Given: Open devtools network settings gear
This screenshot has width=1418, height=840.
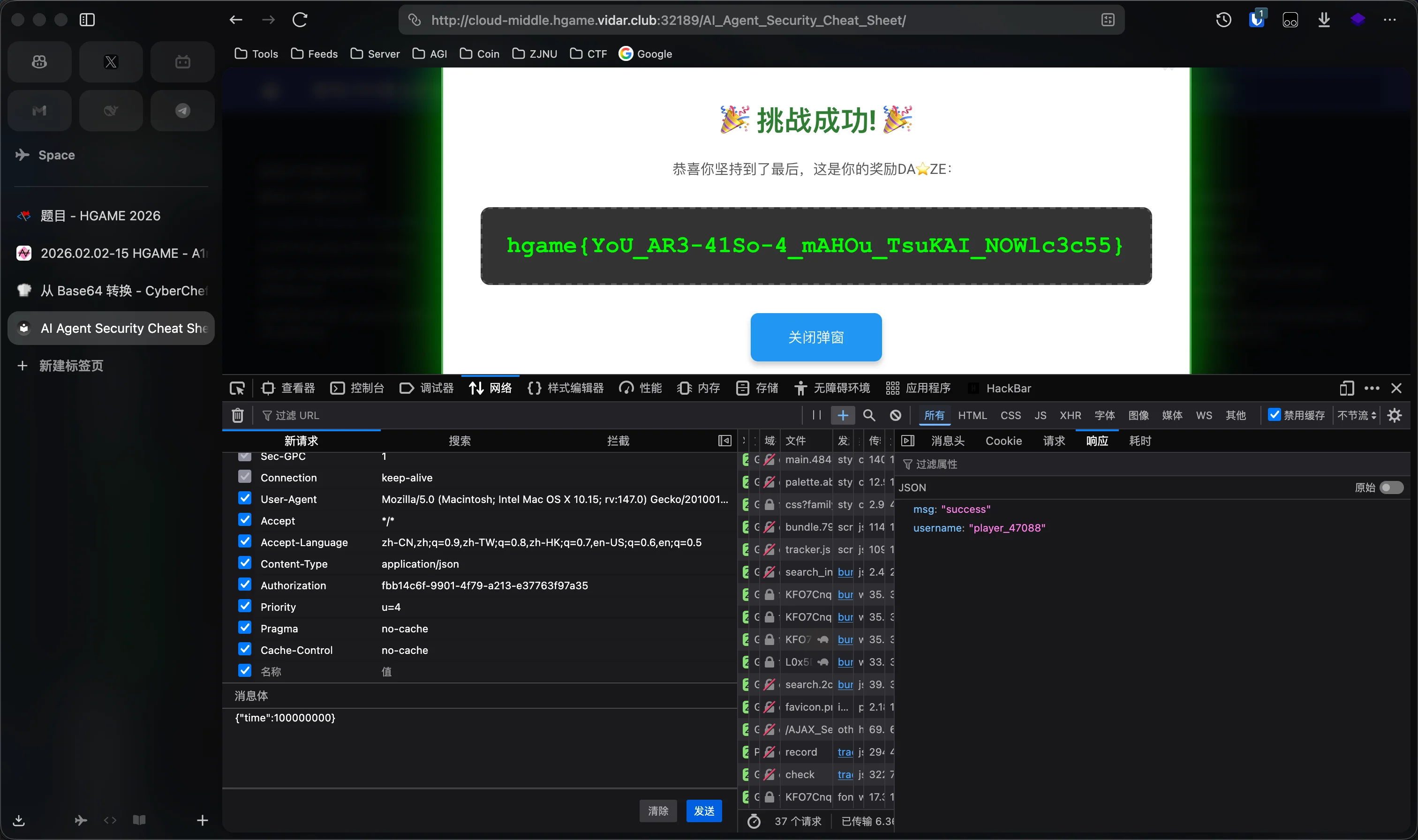Looking at the screenshot, I should 1394,415.
